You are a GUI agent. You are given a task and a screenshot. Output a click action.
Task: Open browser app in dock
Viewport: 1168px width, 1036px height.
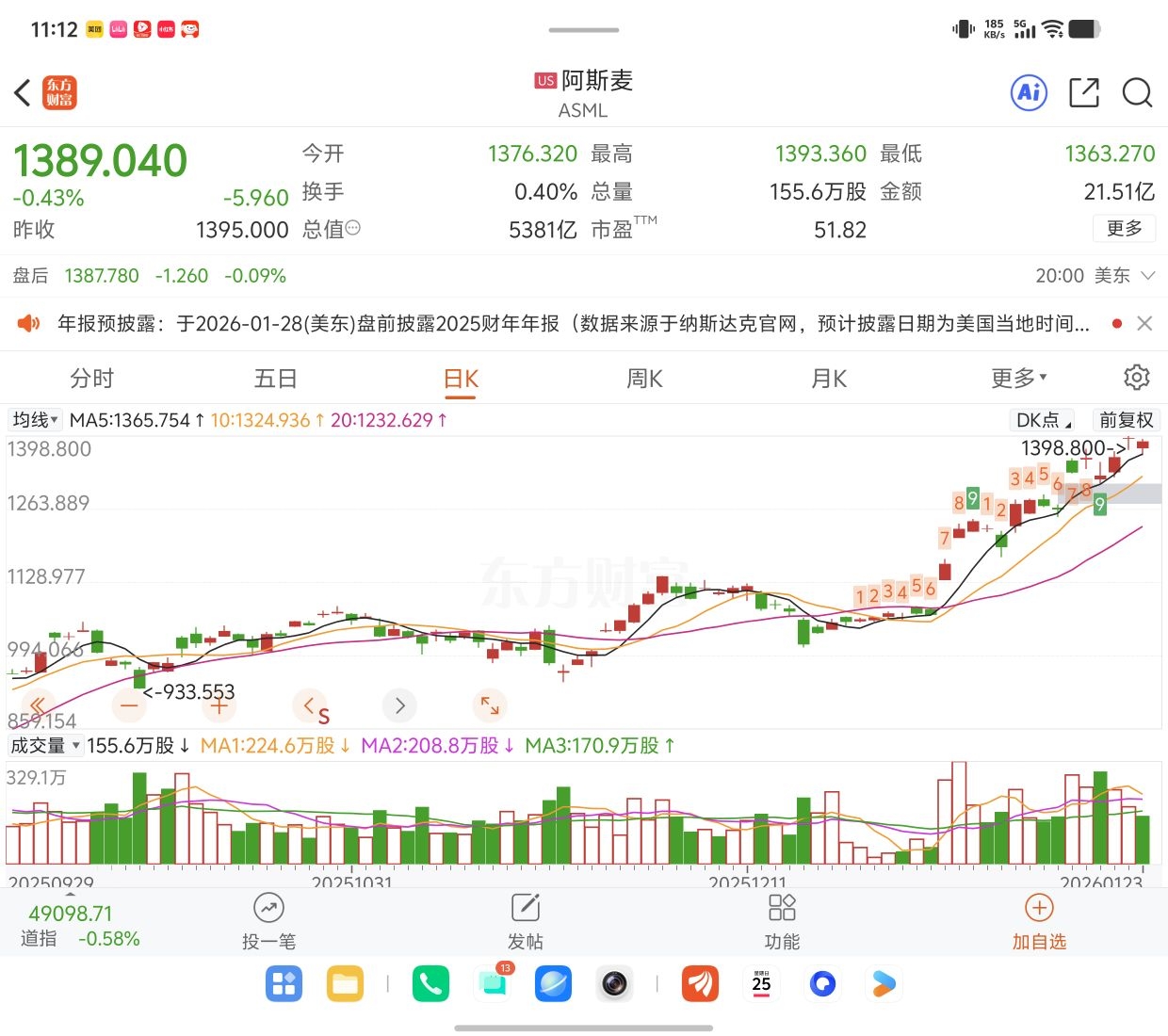coord(553,984)
